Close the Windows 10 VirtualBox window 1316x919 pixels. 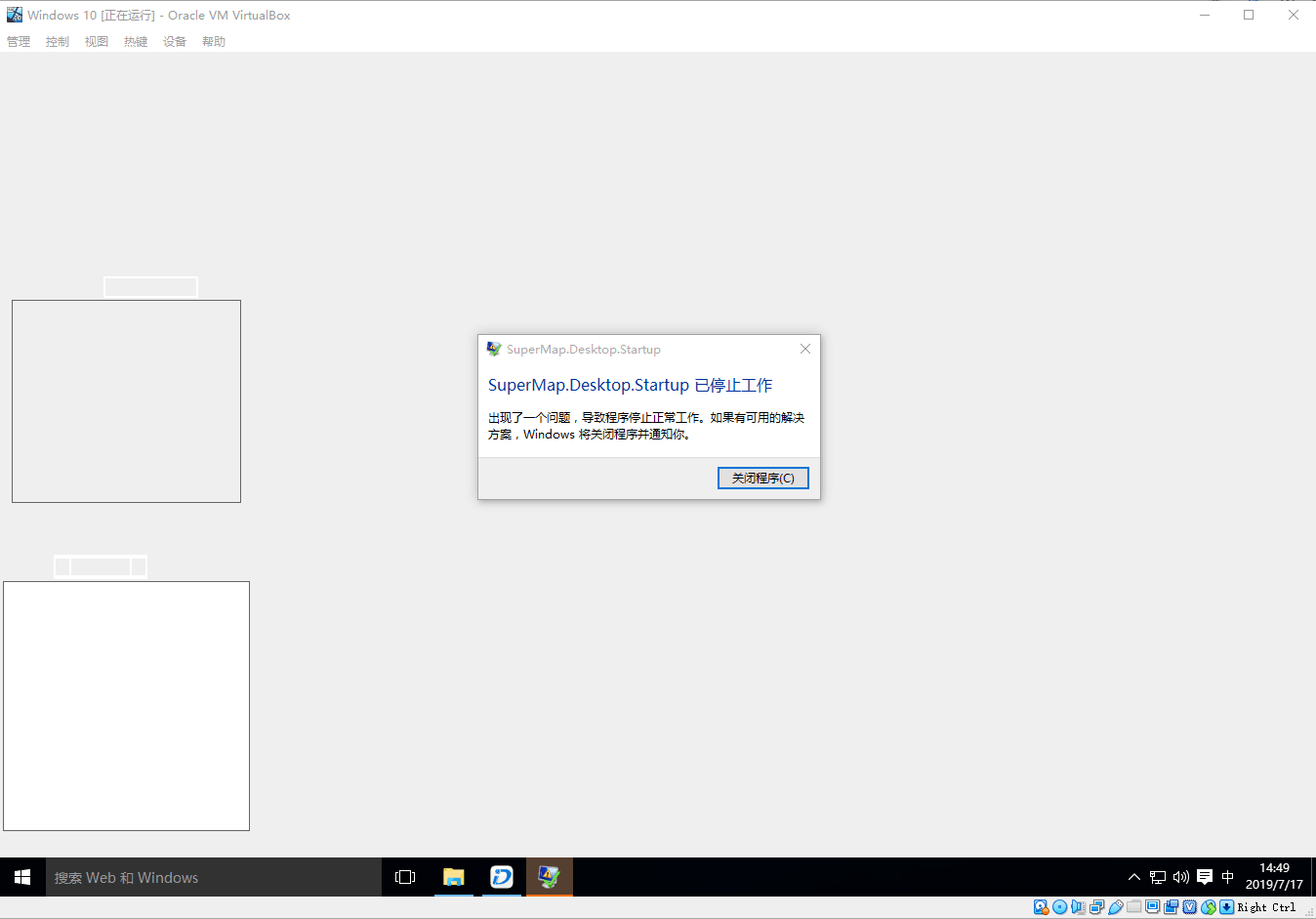[x=1293, y=15]
